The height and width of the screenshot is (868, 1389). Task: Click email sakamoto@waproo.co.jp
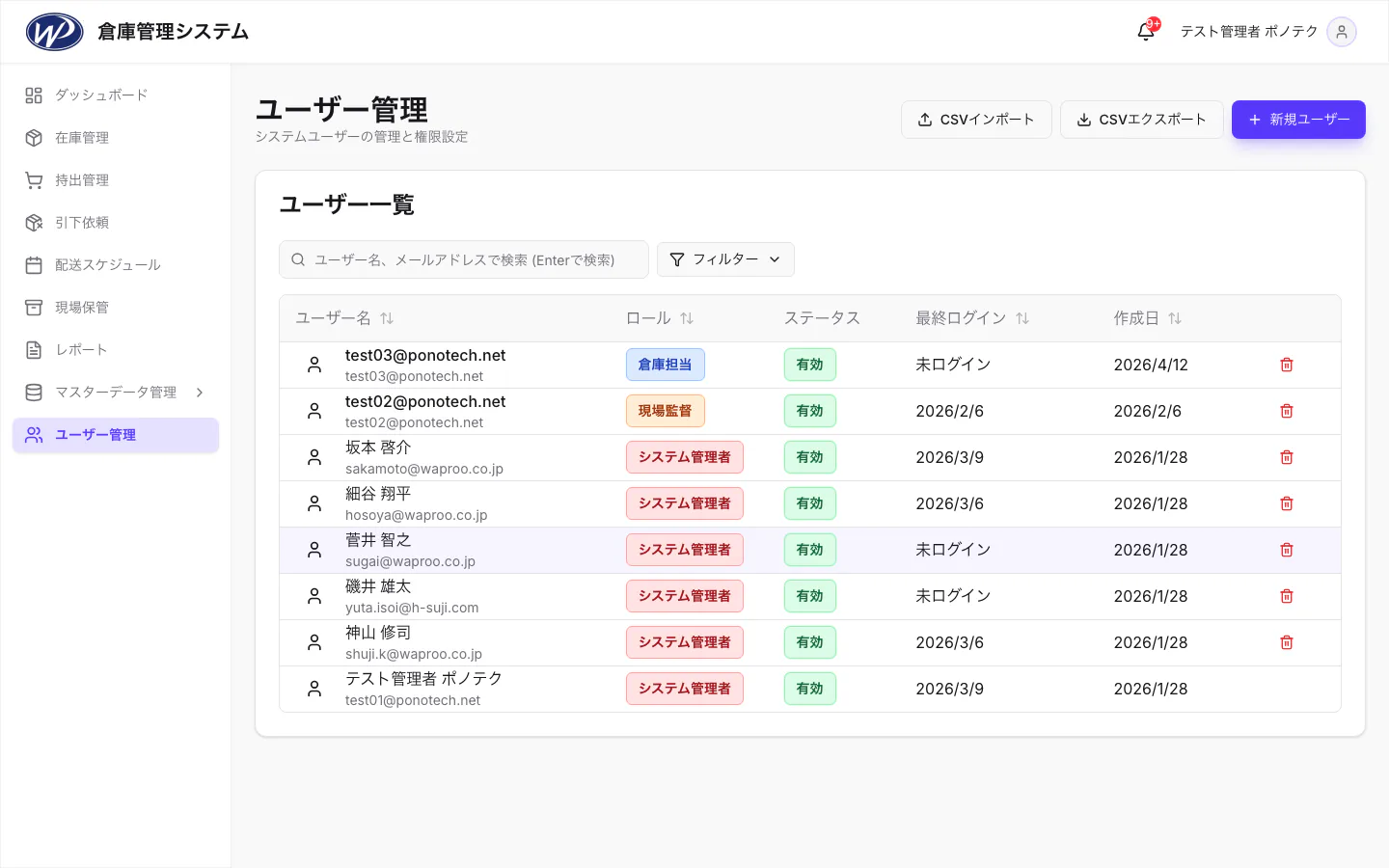pyautogui.click(x=424, y=469)
